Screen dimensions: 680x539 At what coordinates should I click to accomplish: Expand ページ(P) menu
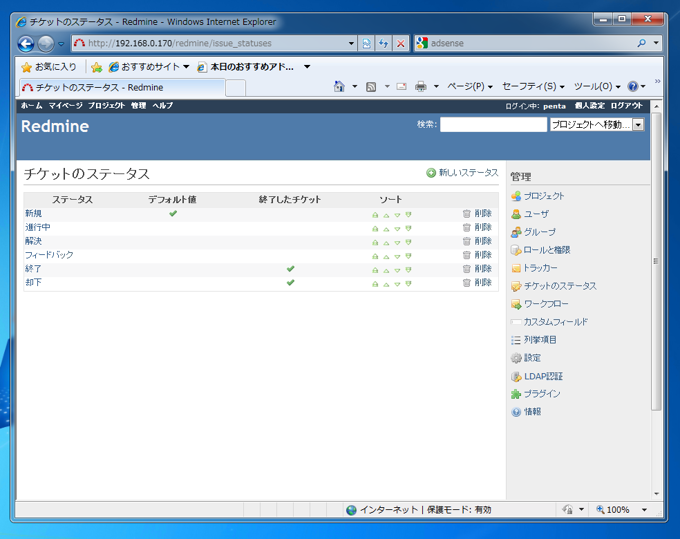point(470,86)
